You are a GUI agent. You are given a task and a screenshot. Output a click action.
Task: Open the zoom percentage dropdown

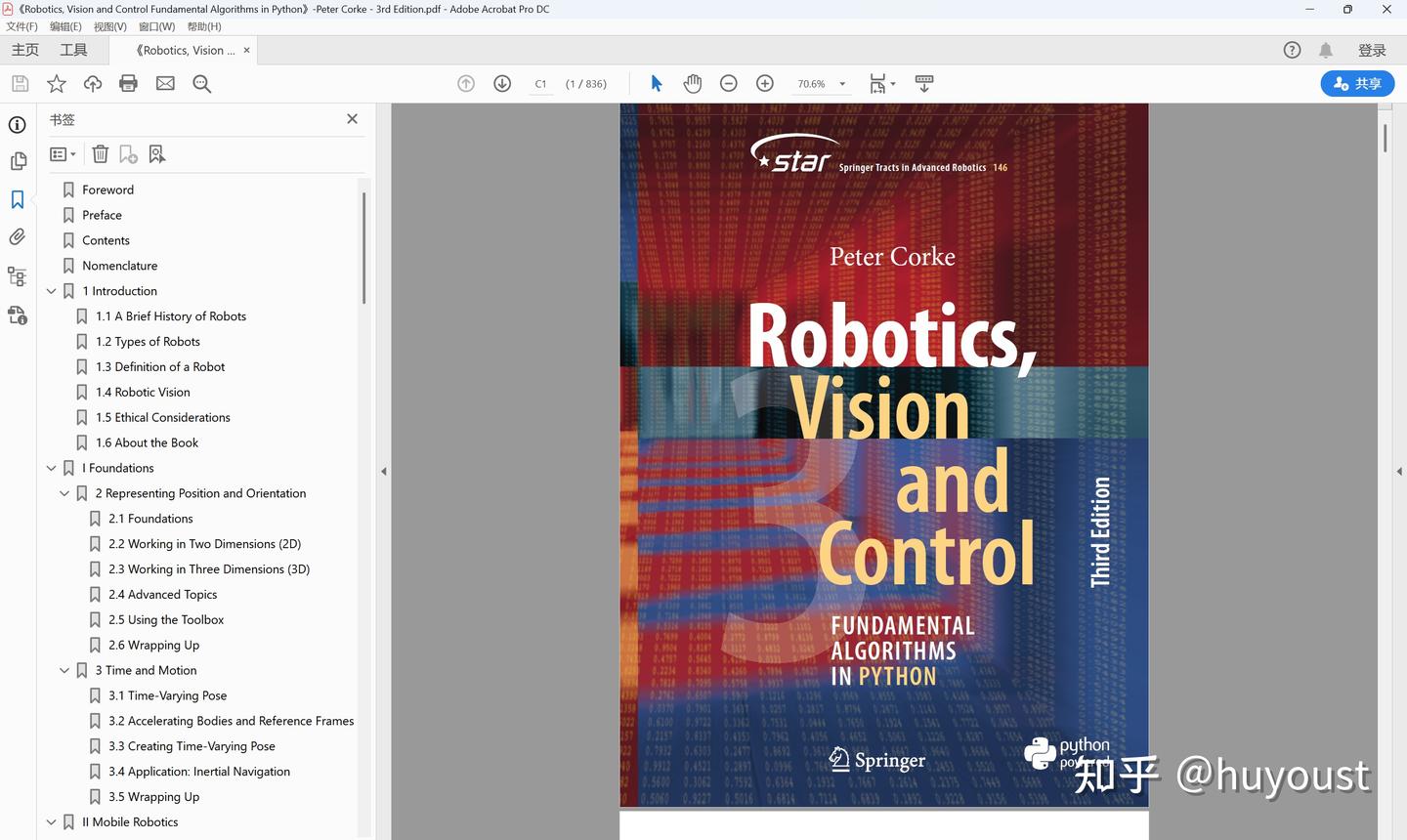(841, 84)
